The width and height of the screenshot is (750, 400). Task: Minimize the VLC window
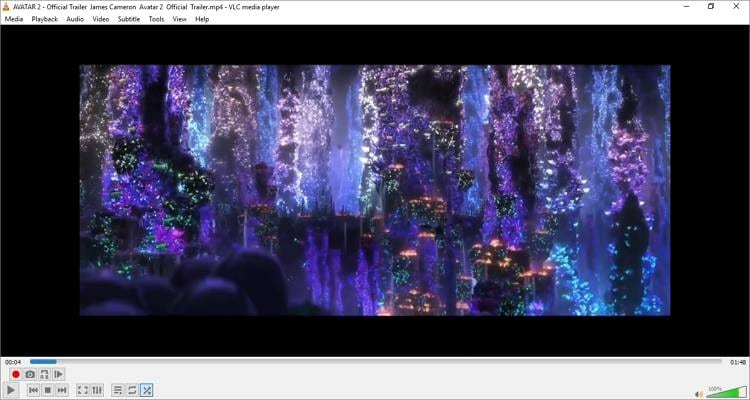click(686, 7)
